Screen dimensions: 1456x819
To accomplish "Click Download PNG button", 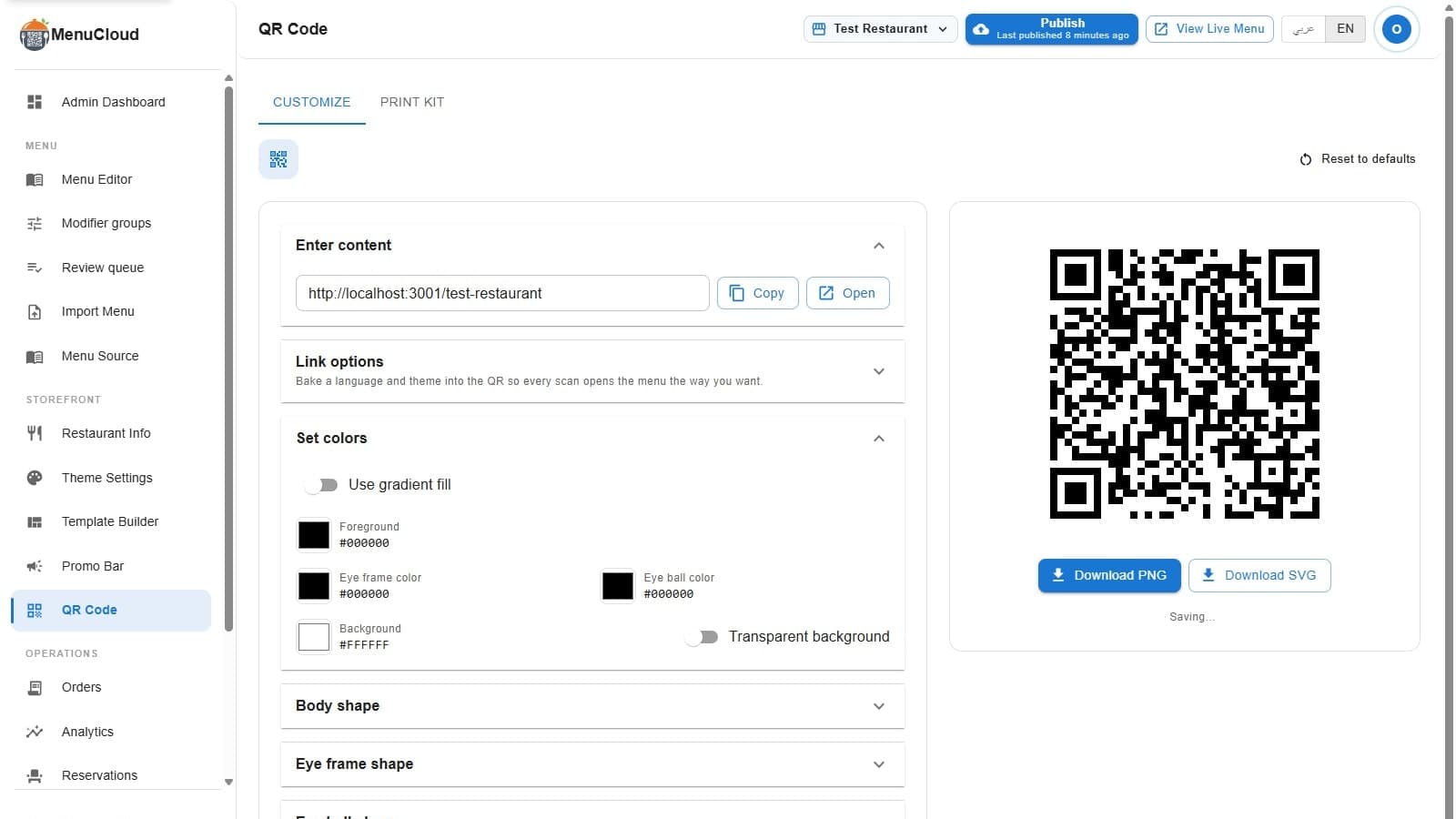I will [1109, 575].
